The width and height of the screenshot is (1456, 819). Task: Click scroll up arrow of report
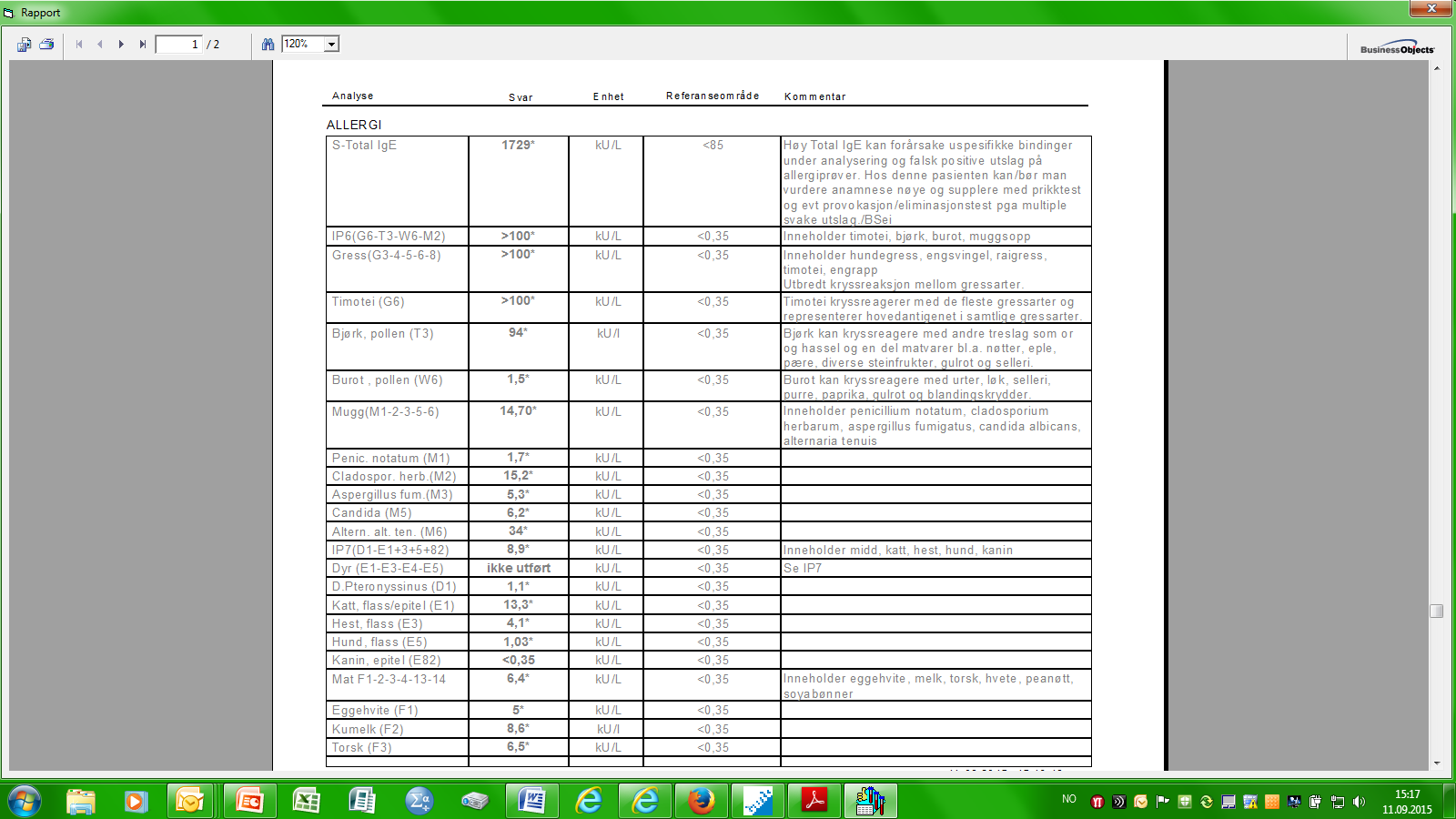coord(1436,68)
